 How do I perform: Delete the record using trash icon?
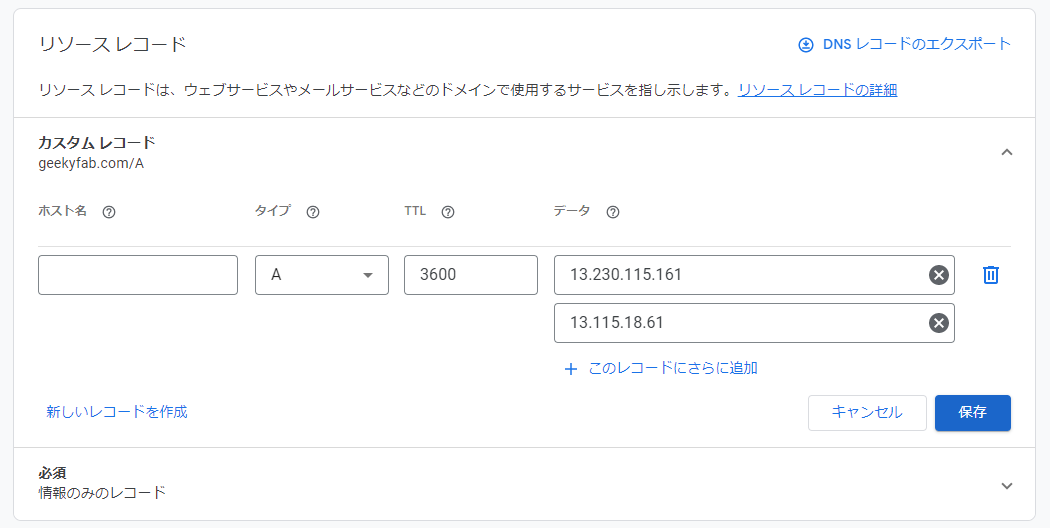point(990,275)
